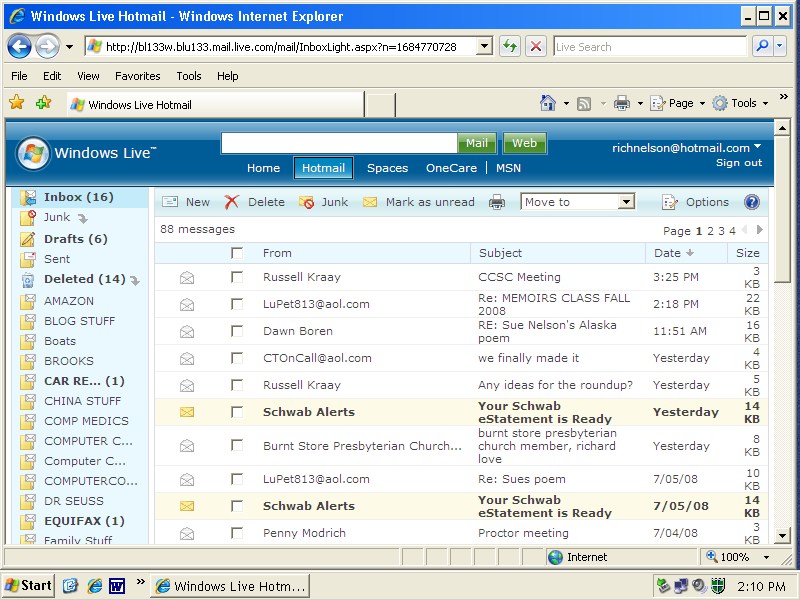
Task: Switch to the Spaces tab
Action: pos(388,167)
